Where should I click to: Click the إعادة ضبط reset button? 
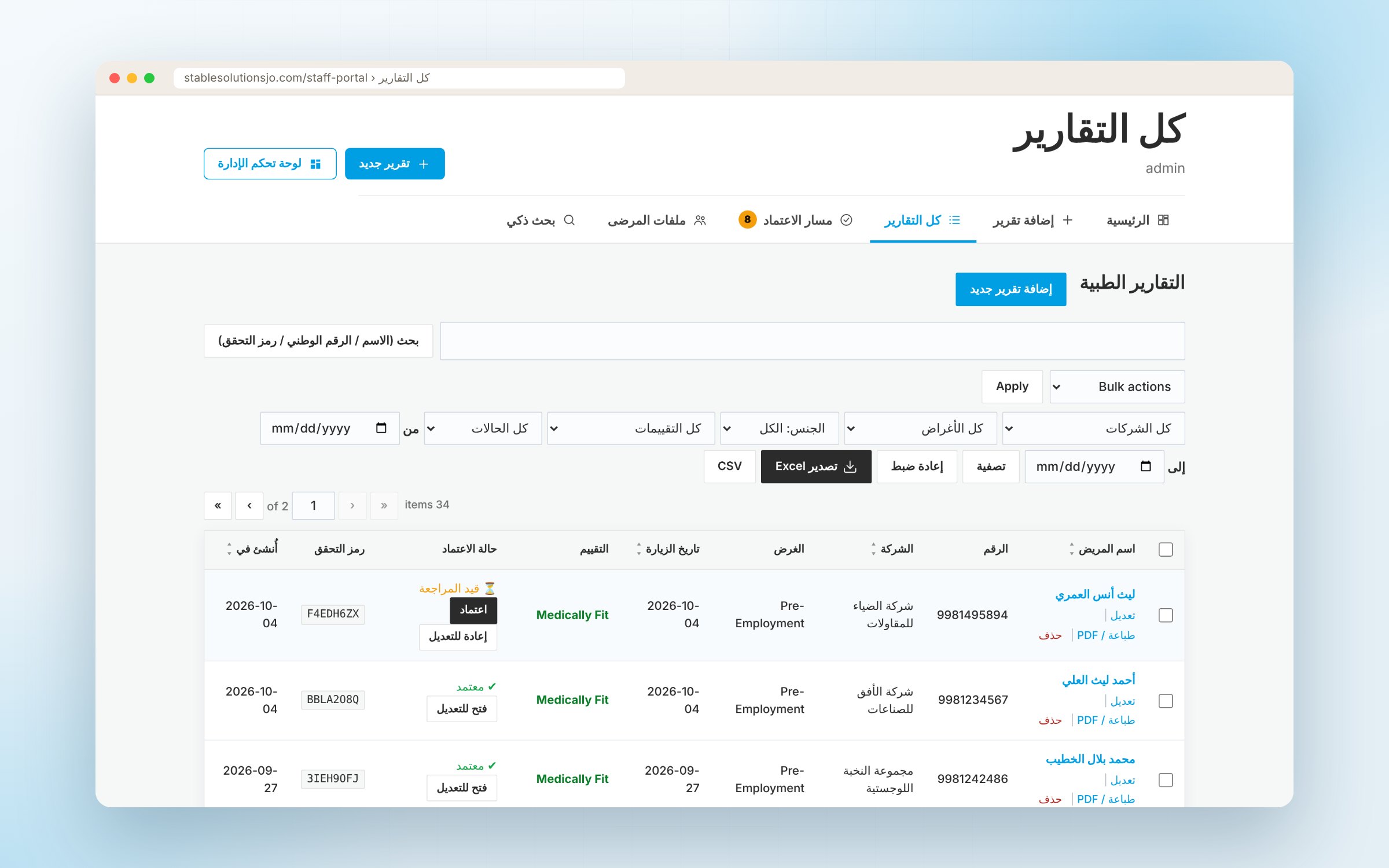click(x=917, y=466)
